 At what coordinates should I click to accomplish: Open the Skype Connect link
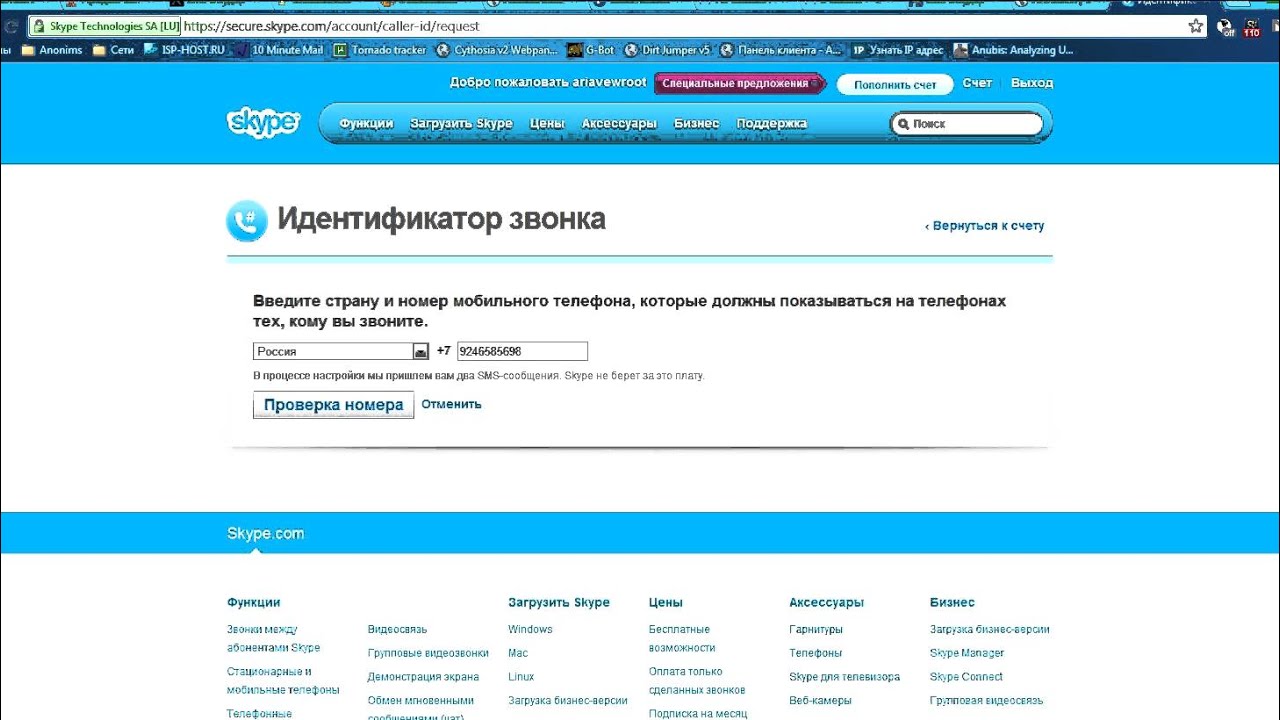coord(966,677)
